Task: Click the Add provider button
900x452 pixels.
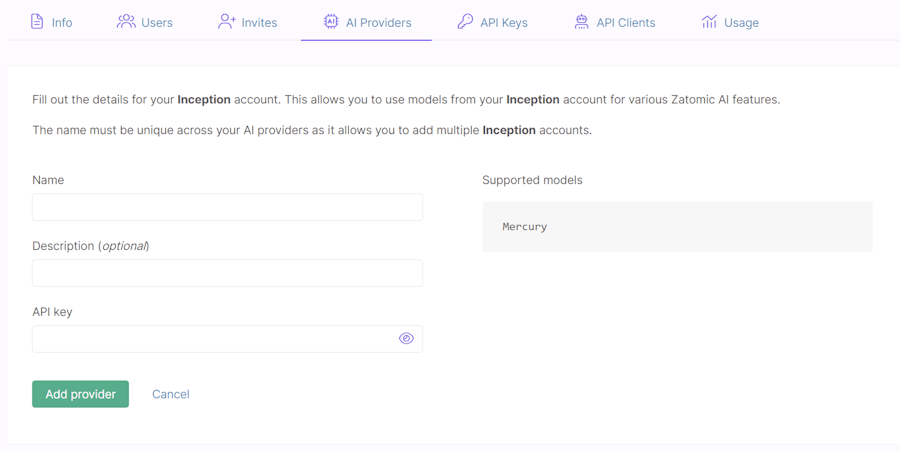Action: pyautogui.click(x=80, y=394)
